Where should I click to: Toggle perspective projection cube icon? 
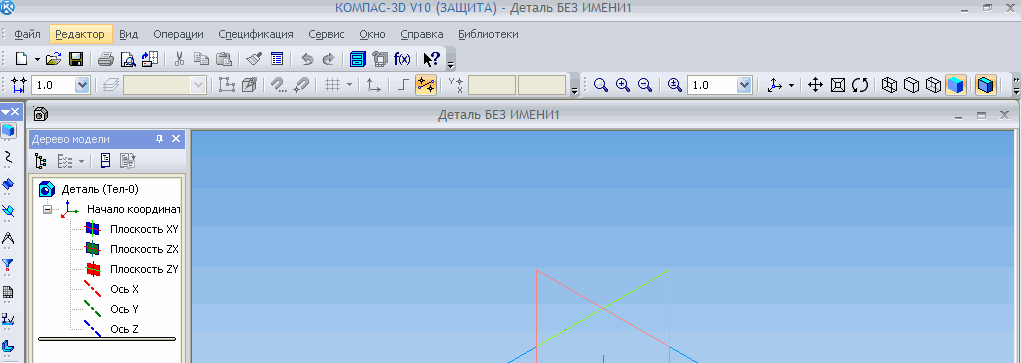(x=986, y=85)
